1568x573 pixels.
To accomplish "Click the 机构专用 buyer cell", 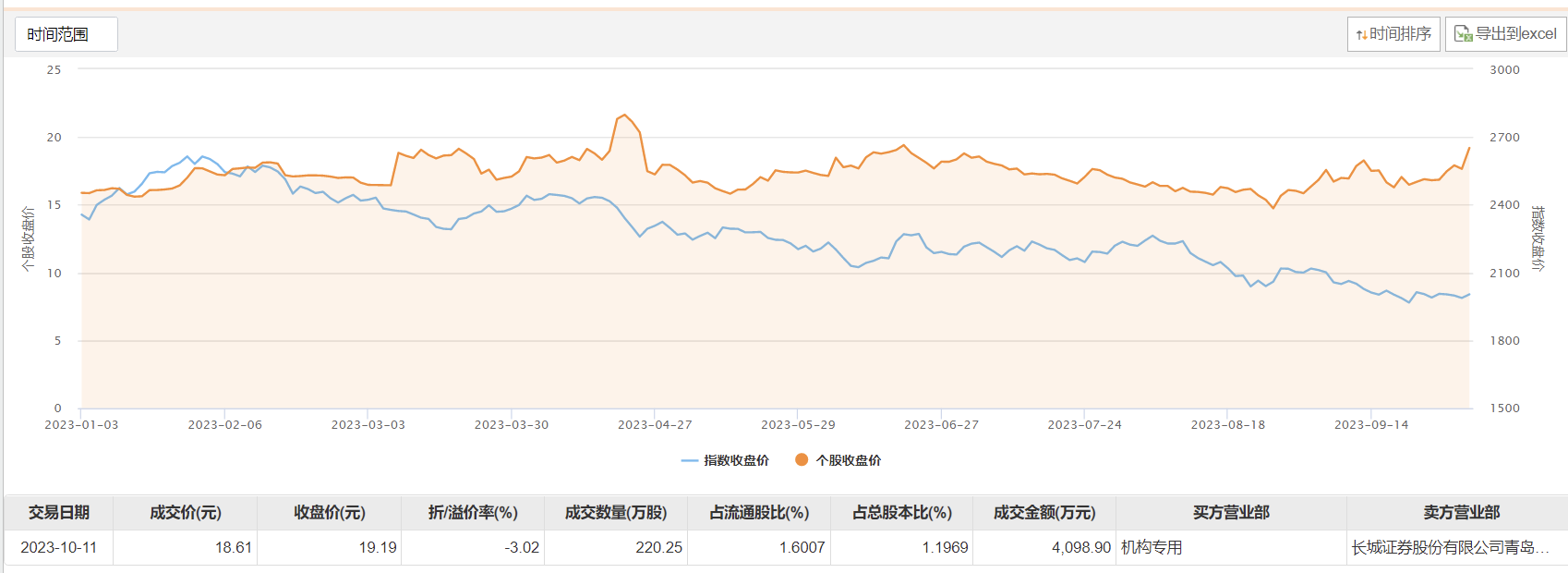I will click(x=1152, y=548).
